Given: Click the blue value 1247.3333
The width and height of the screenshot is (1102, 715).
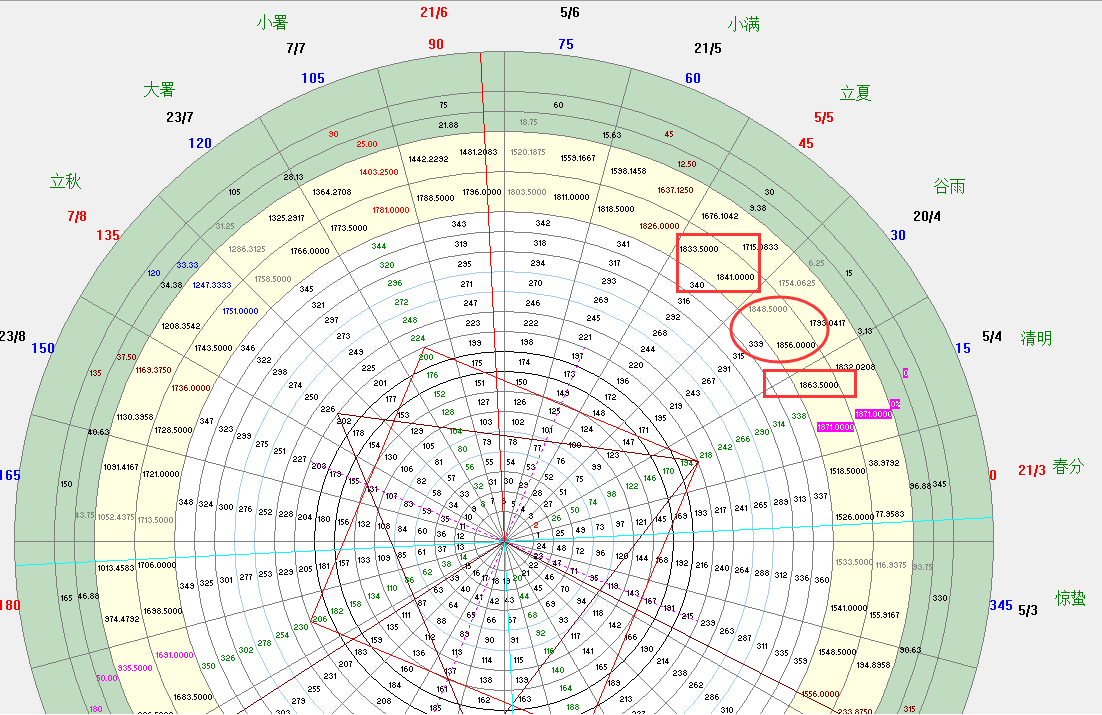Looking at the screenshot, I should point(212,285).
